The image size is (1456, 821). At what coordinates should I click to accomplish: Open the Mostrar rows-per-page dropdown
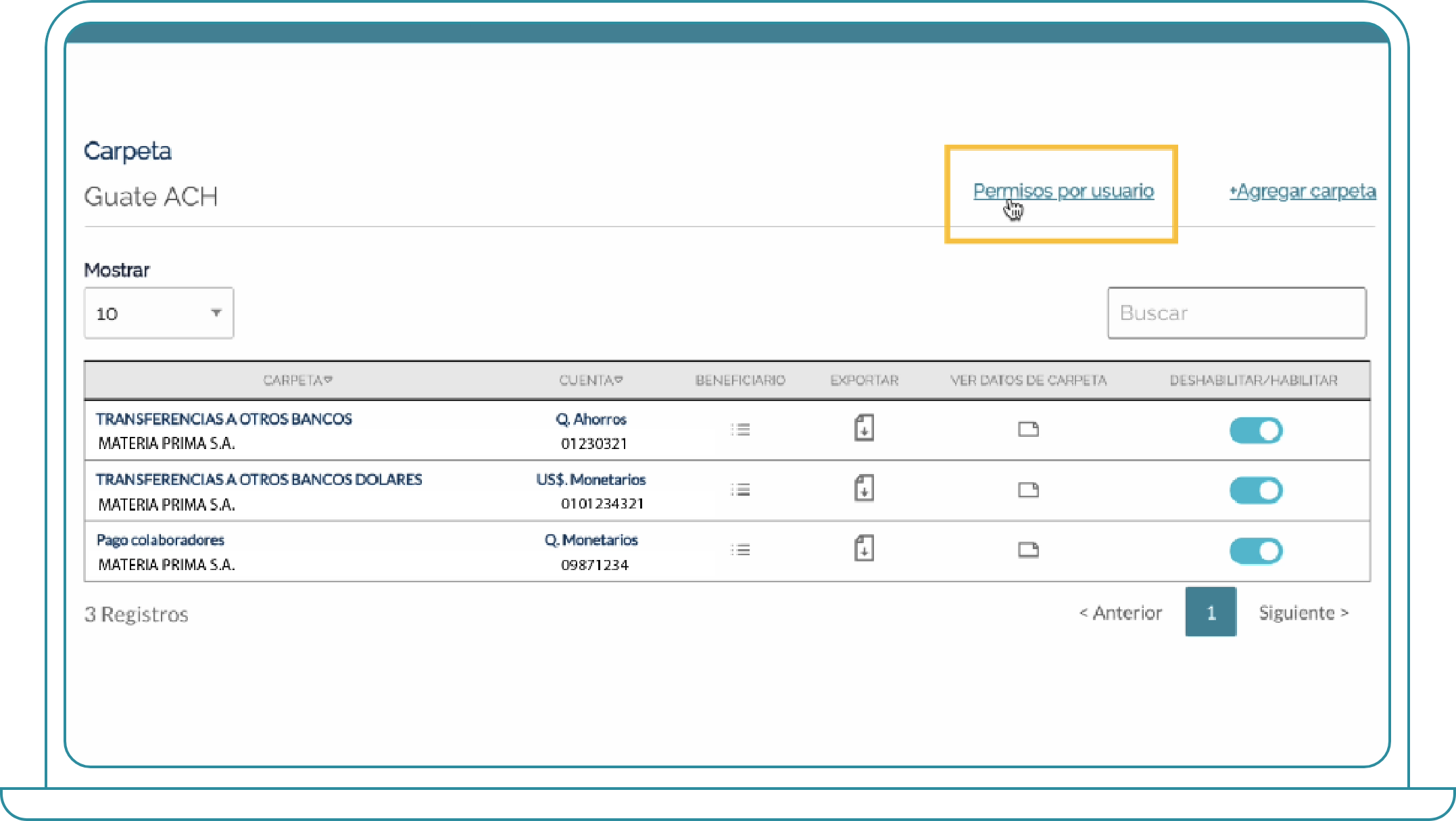tap(159, 313)
